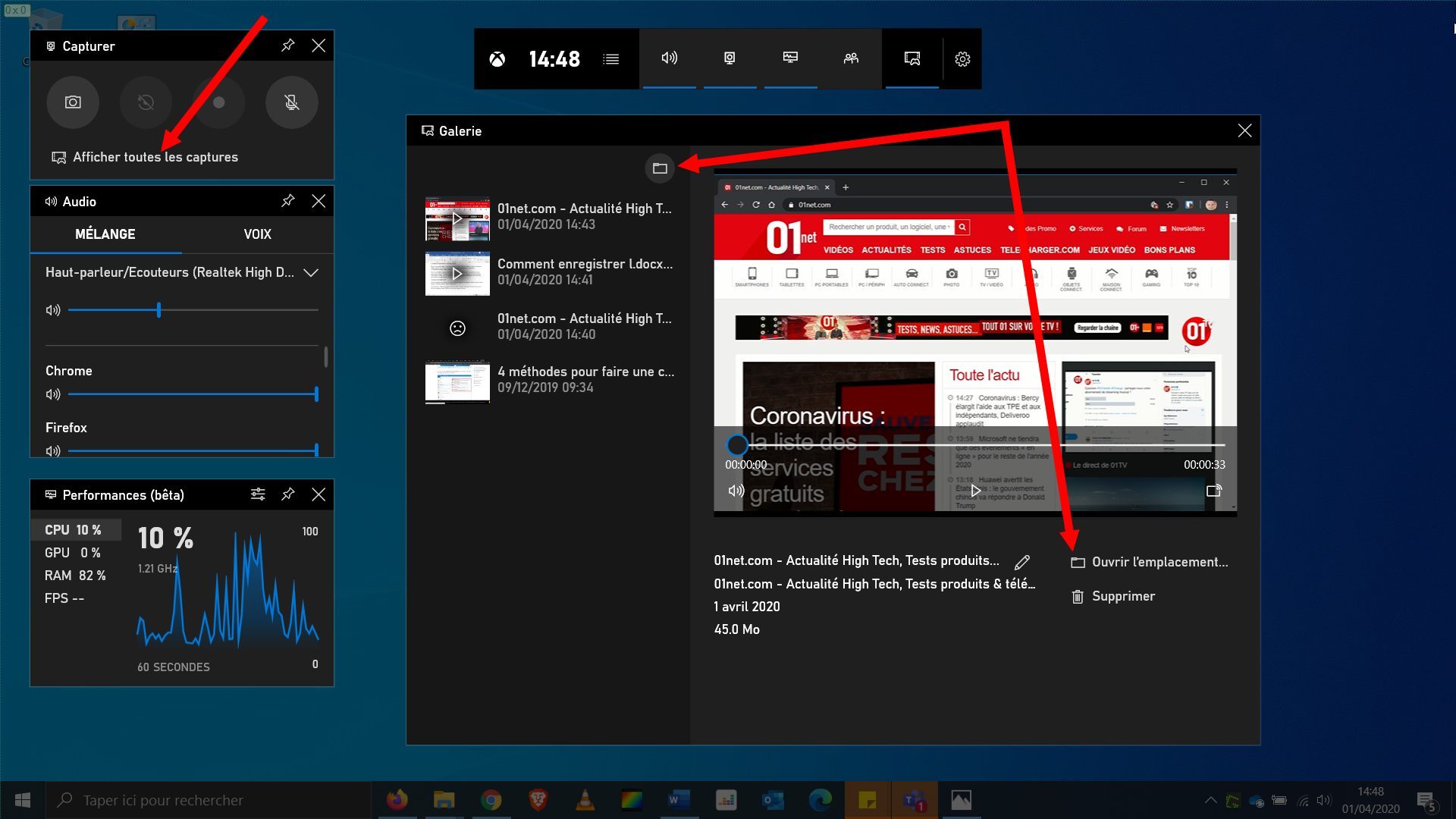Toggle the Audio widget from Game Bar
This screenshot has height=819, width=1456.
(669, 58)
